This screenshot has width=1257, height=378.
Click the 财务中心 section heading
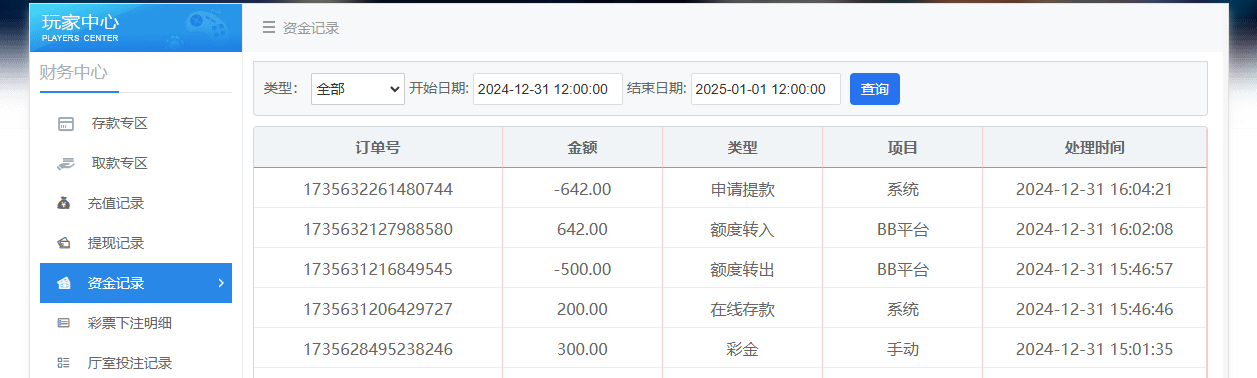coord(73,72)
